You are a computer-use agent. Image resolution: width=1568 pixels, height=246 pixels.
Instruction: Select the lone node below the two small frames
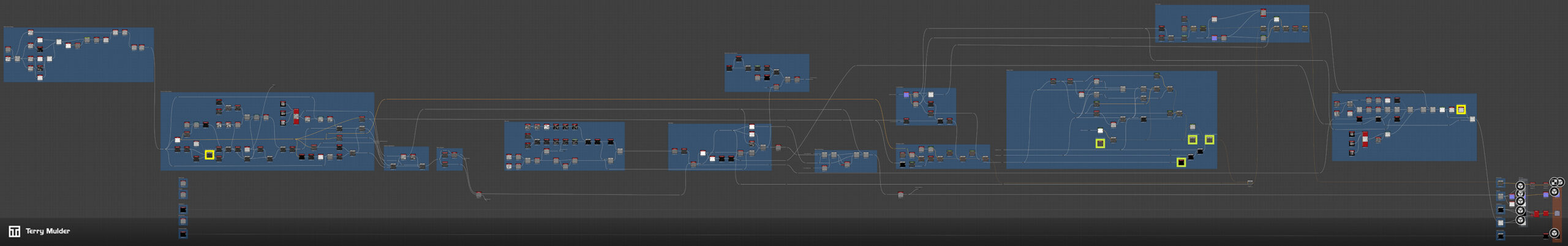[x=479, y=194]
